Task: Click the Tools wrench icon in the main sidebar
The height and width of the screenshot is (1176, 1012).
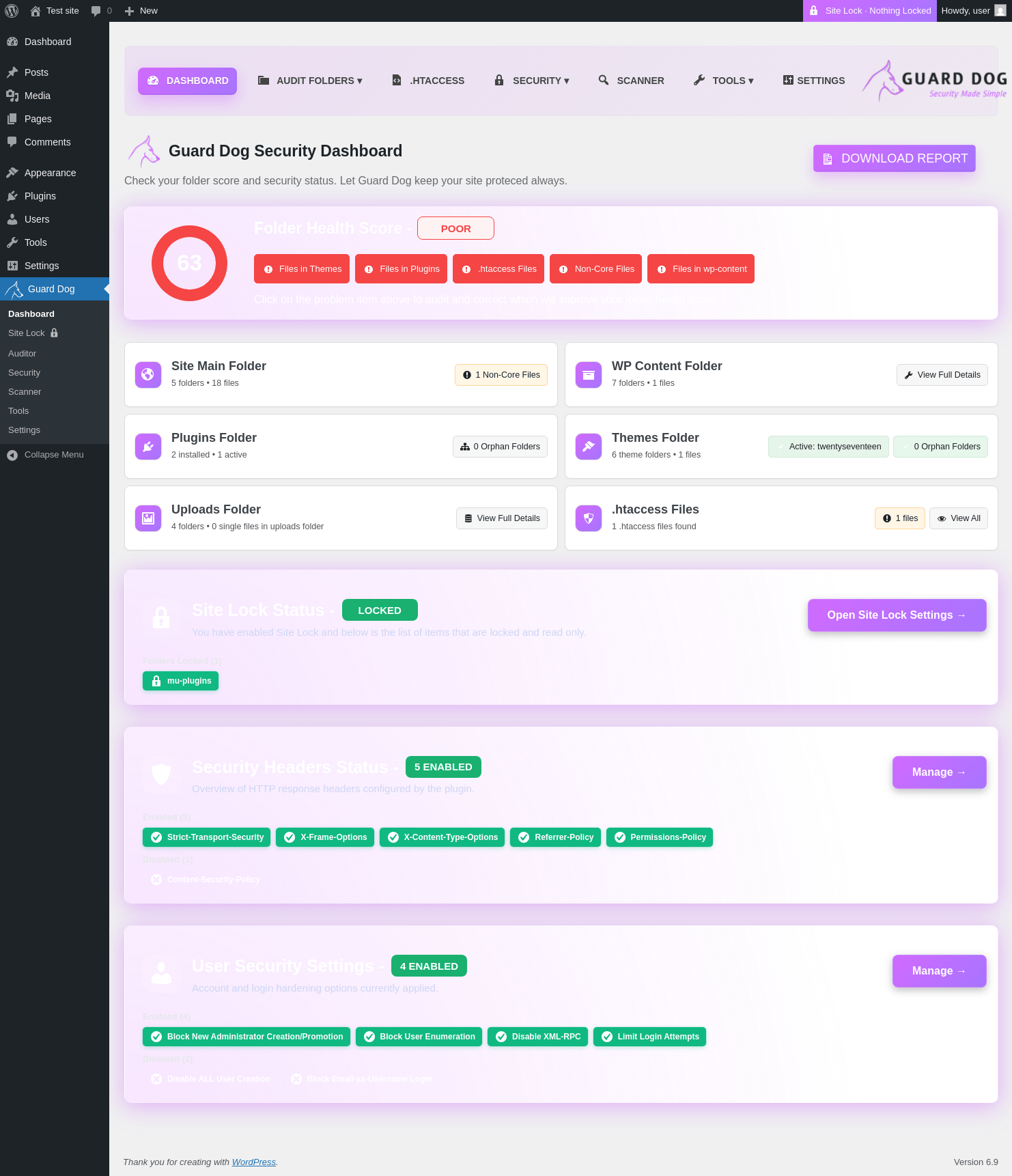Action: click(x=12, y=242)
